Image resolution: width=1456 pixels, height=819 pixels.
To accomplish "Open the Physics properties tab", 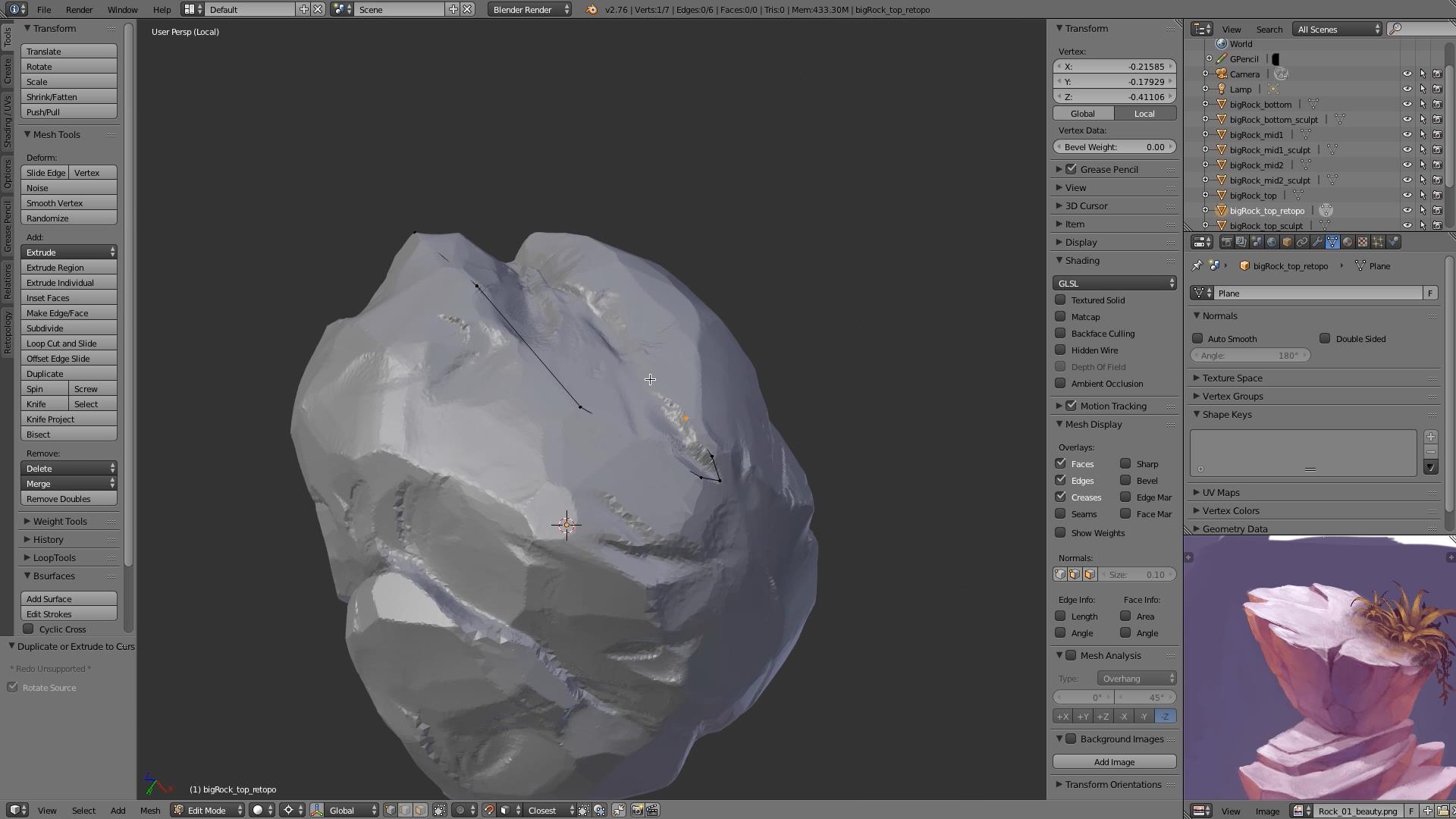I will 1393,242.
